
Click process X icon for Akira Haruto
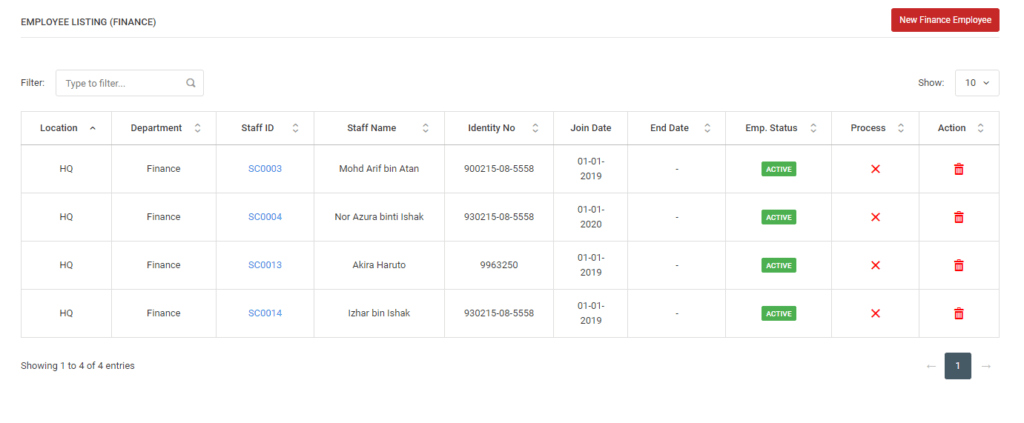point(876,266)
